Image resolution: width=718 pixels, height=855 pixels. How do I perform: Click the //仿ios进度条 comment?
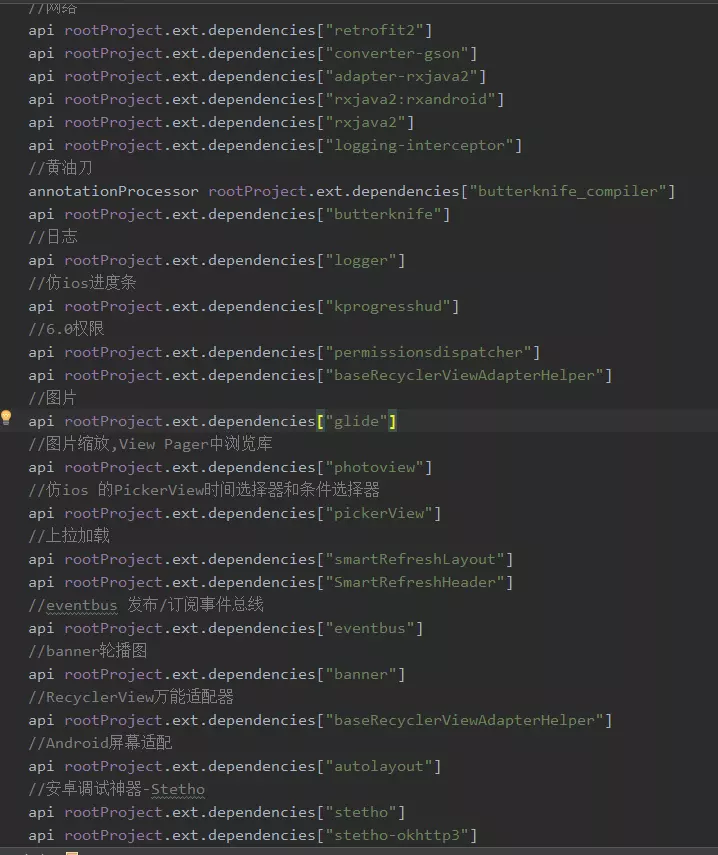pyautogui.click(x=82, y=283)
